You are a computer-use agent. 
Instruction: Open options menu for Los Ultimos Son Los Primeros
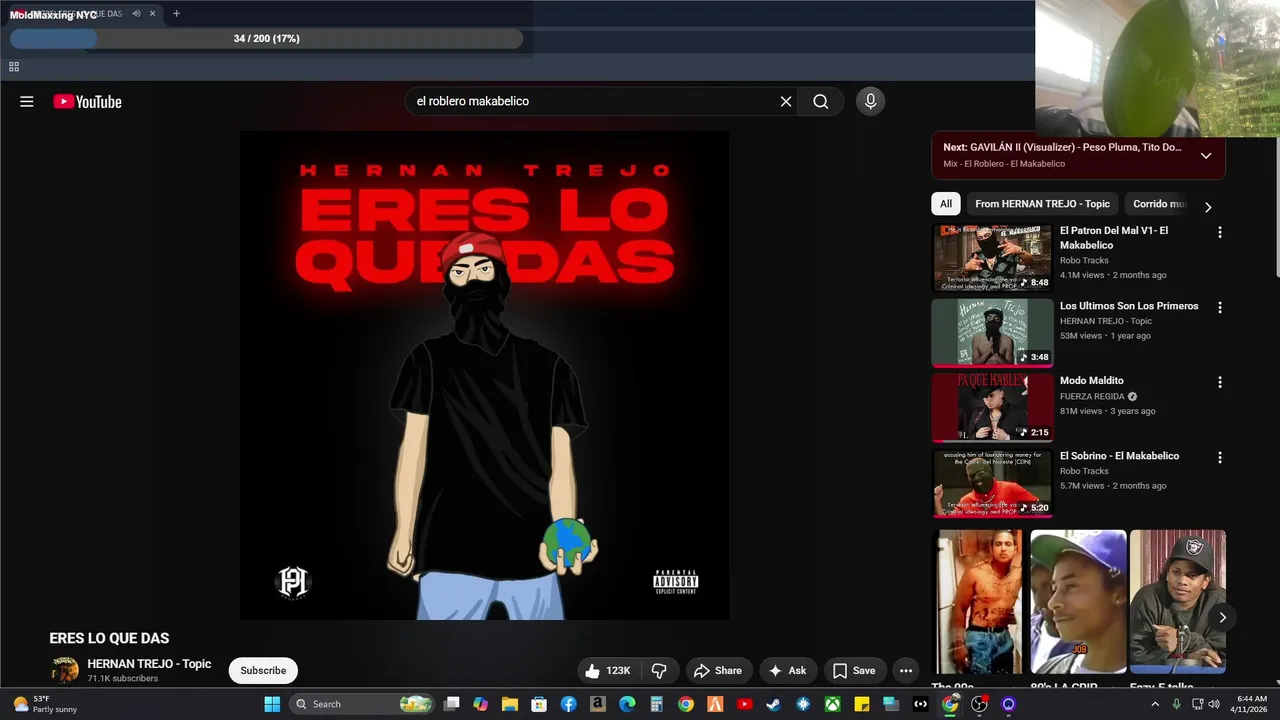(1219, 308)
